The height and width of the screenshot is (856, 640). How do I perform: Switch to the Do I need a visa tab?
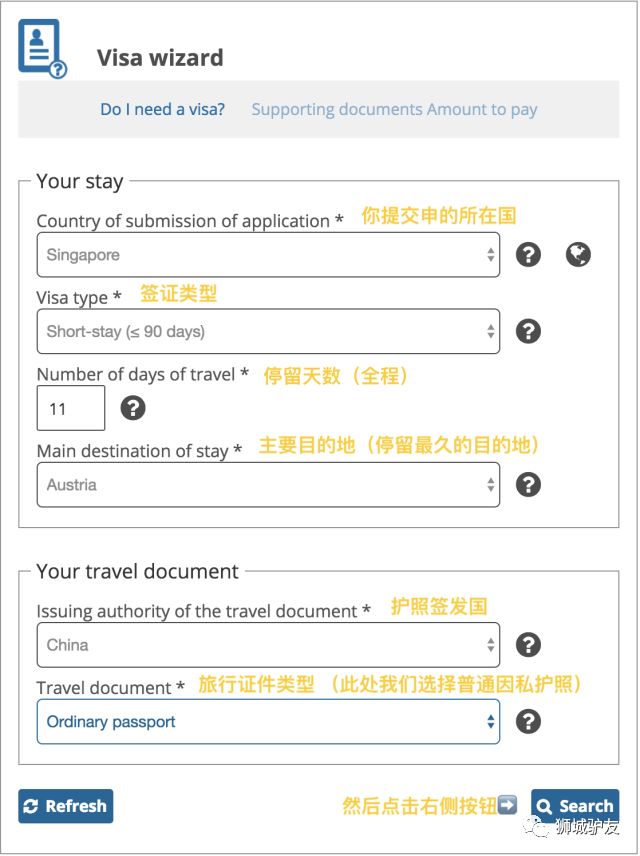click(x=162, y=109)
